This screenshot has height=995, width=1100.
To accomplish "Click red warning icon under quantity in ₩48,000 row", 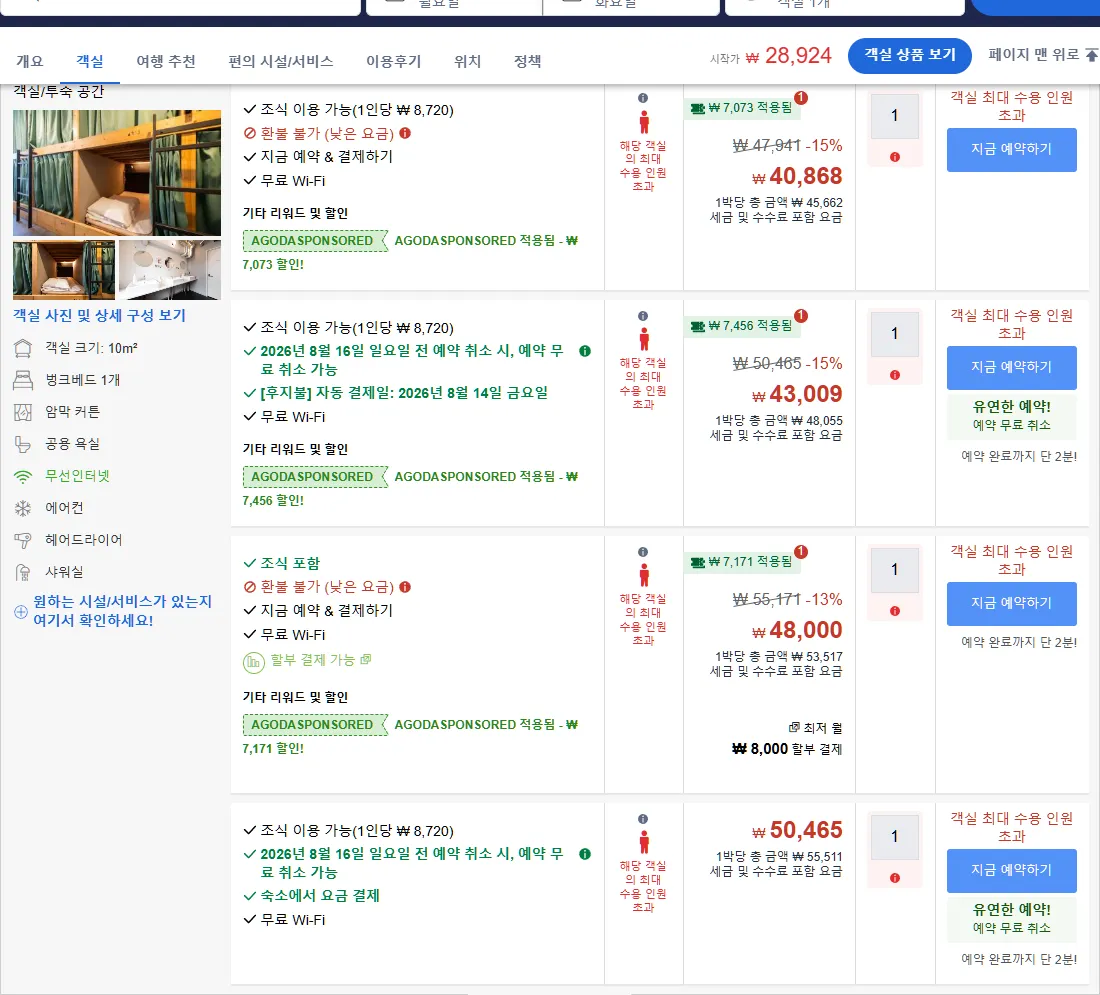I will (894, 611).
